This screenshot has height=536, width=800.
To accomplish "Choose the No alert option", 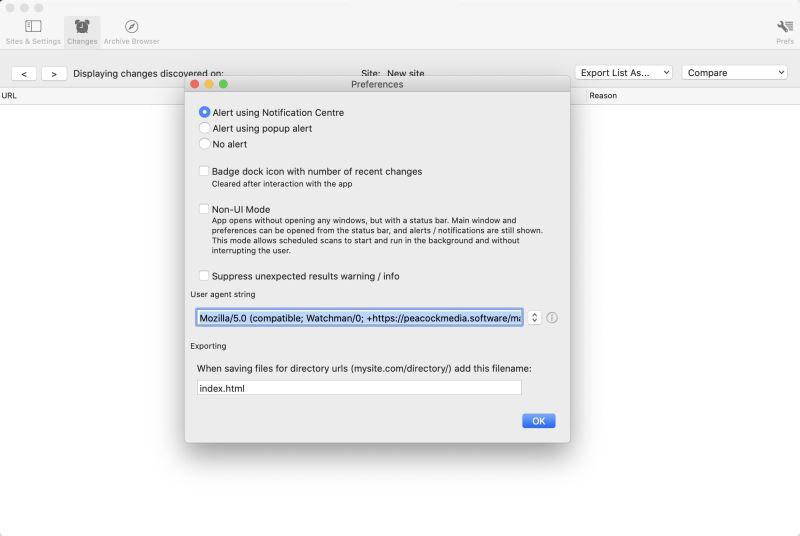I will point(204,144).
